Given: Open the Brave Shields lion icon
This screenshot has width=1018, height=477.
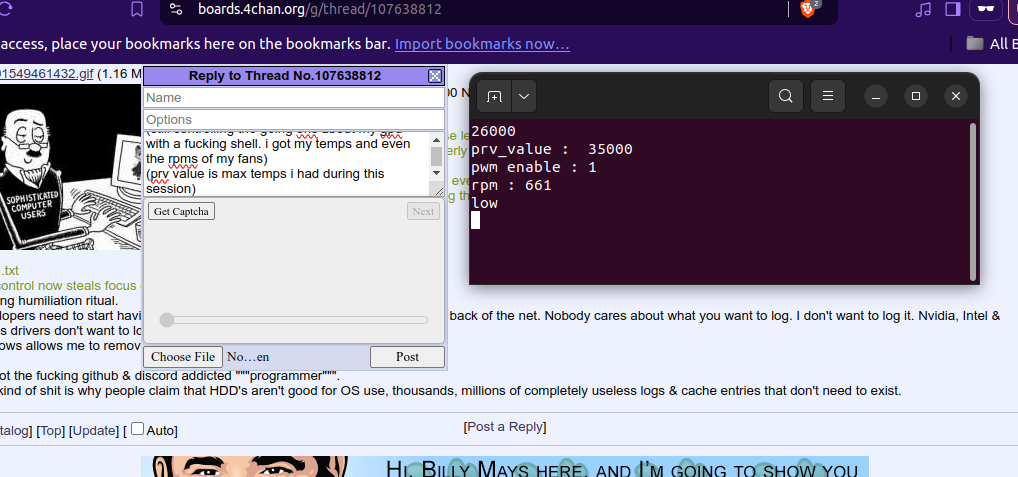Looking at the screenshot, I should (x=807, y=9).
